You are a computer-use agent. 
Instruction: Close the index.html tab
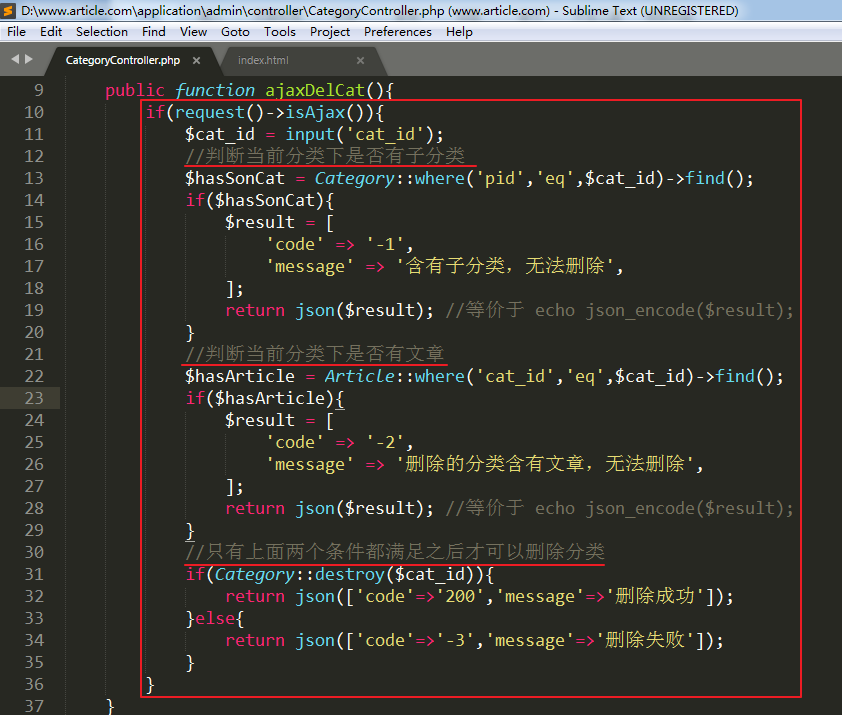pos(360,61)
